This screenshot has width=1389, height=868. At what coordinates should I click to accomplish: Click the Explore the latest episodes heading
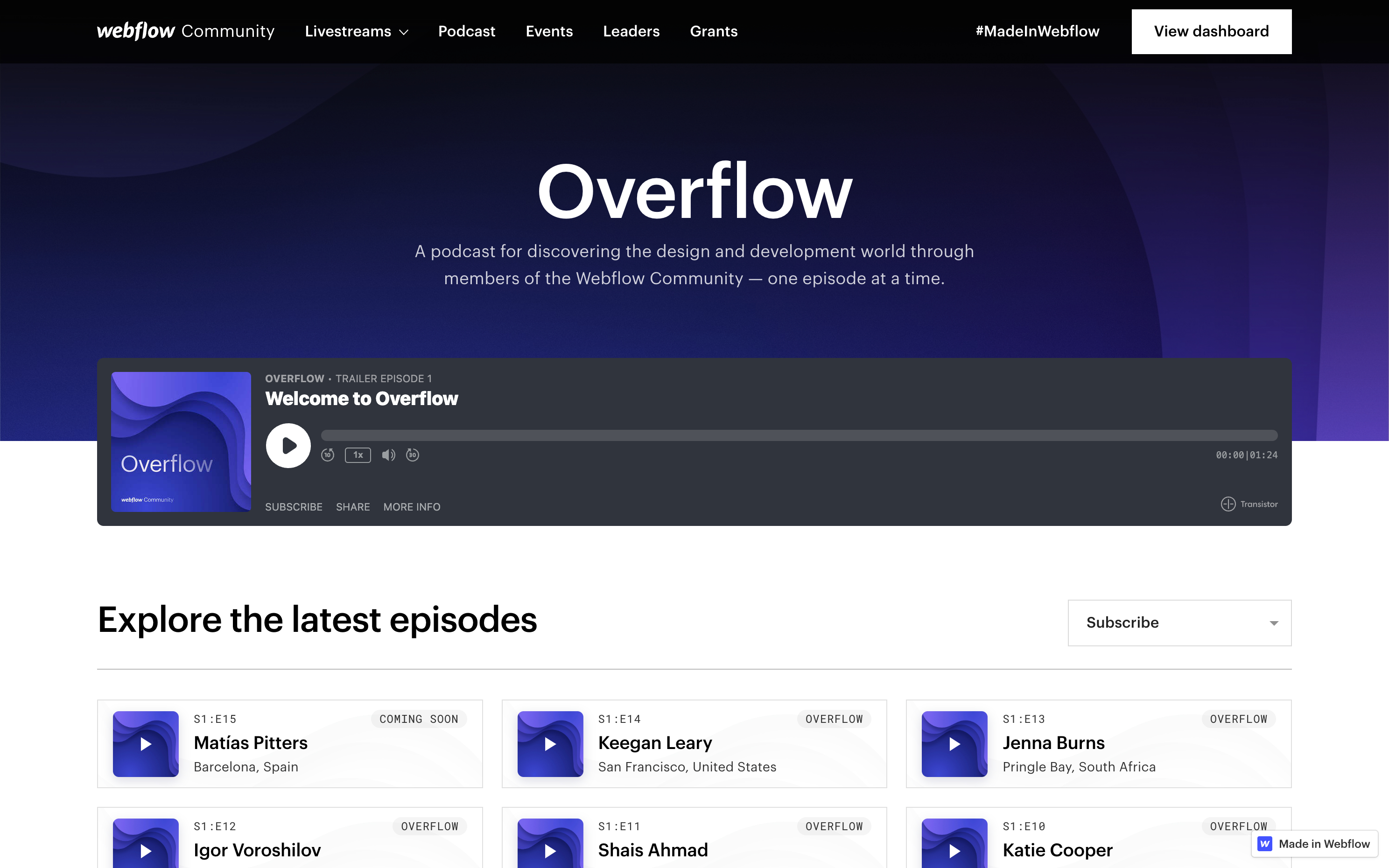[x=317, y=621]
